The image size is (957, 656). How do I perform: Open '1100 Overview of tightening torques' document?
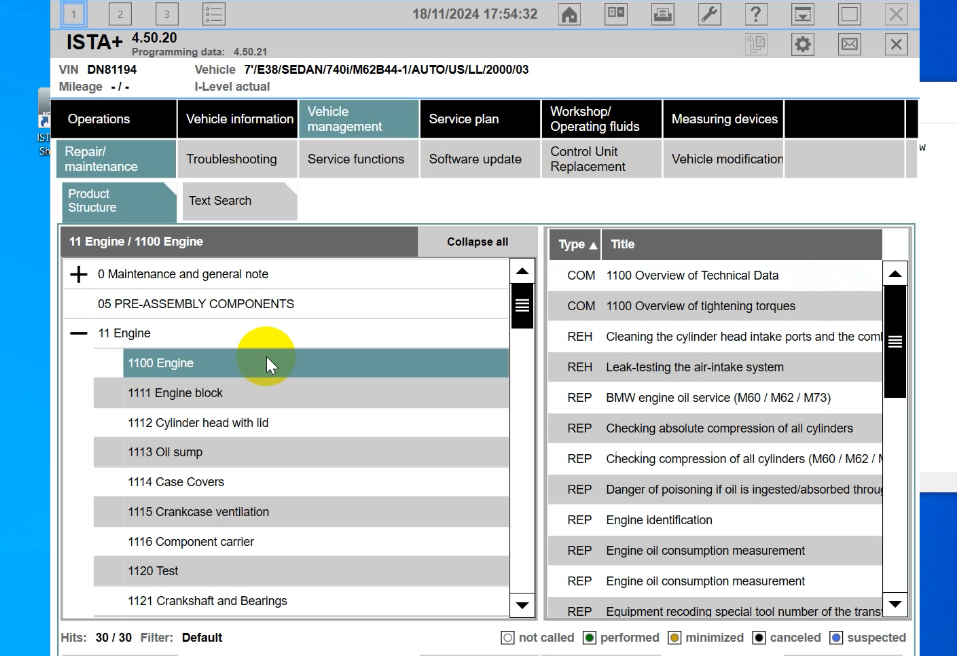715,306
